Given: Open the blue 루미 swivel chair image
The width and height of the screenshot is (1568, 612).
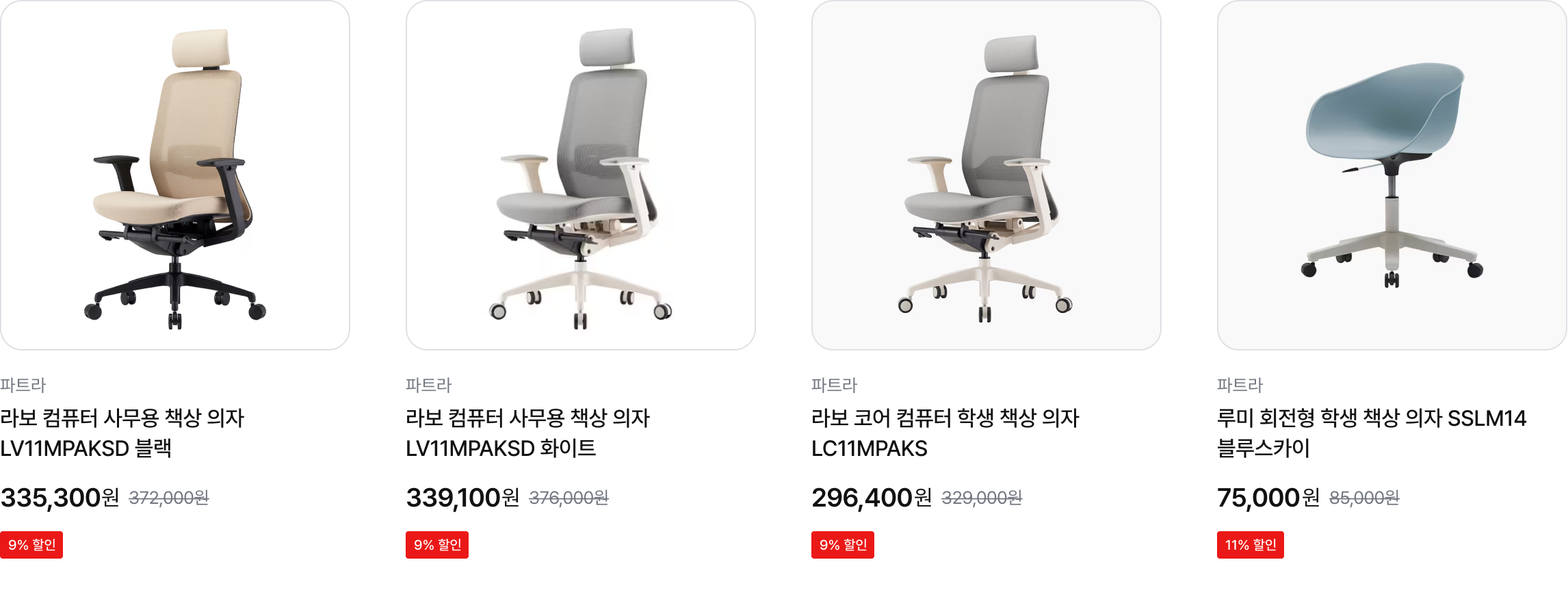Looking at the screenshot, I should click(x=1392, y=175).
